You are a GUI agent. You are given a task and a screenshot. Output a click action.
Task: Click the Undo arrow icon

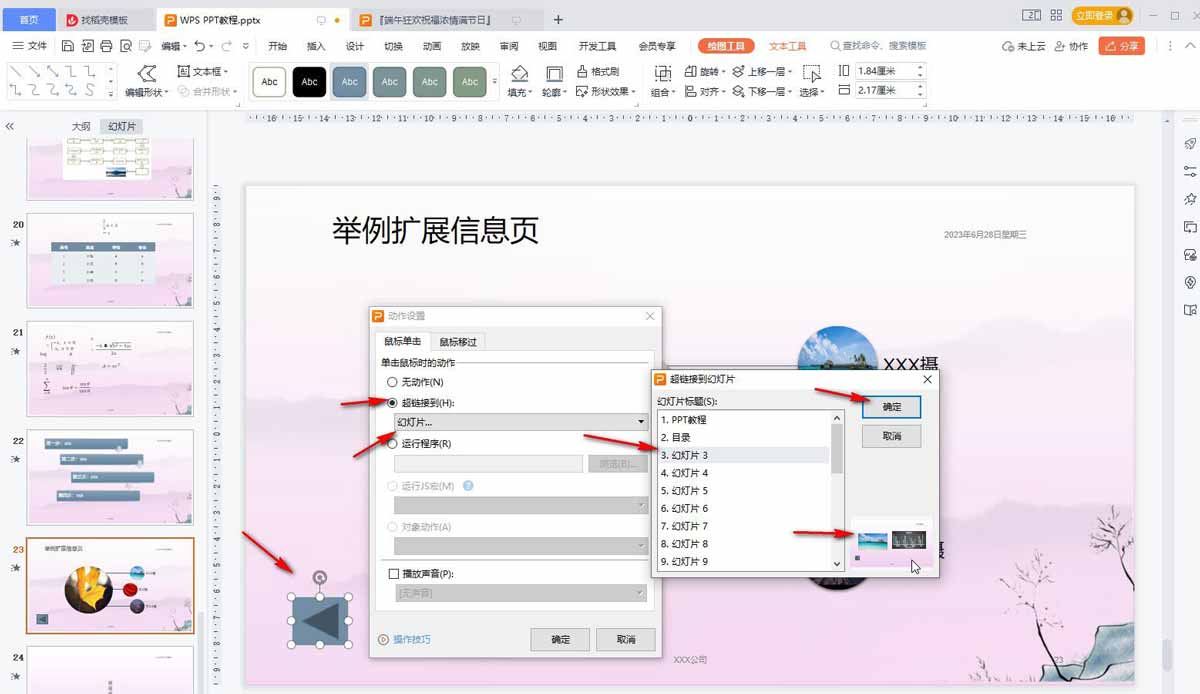point(200,46)
